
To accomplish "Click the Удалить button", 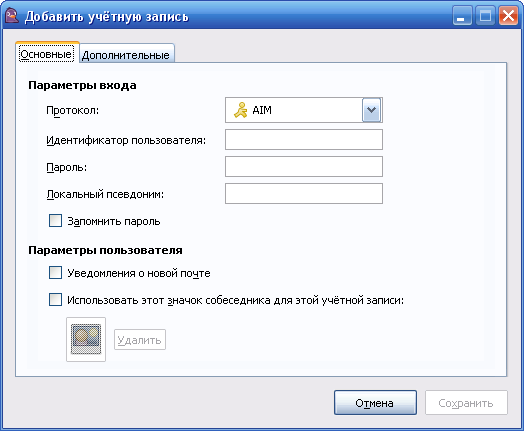I will (140, 340).
